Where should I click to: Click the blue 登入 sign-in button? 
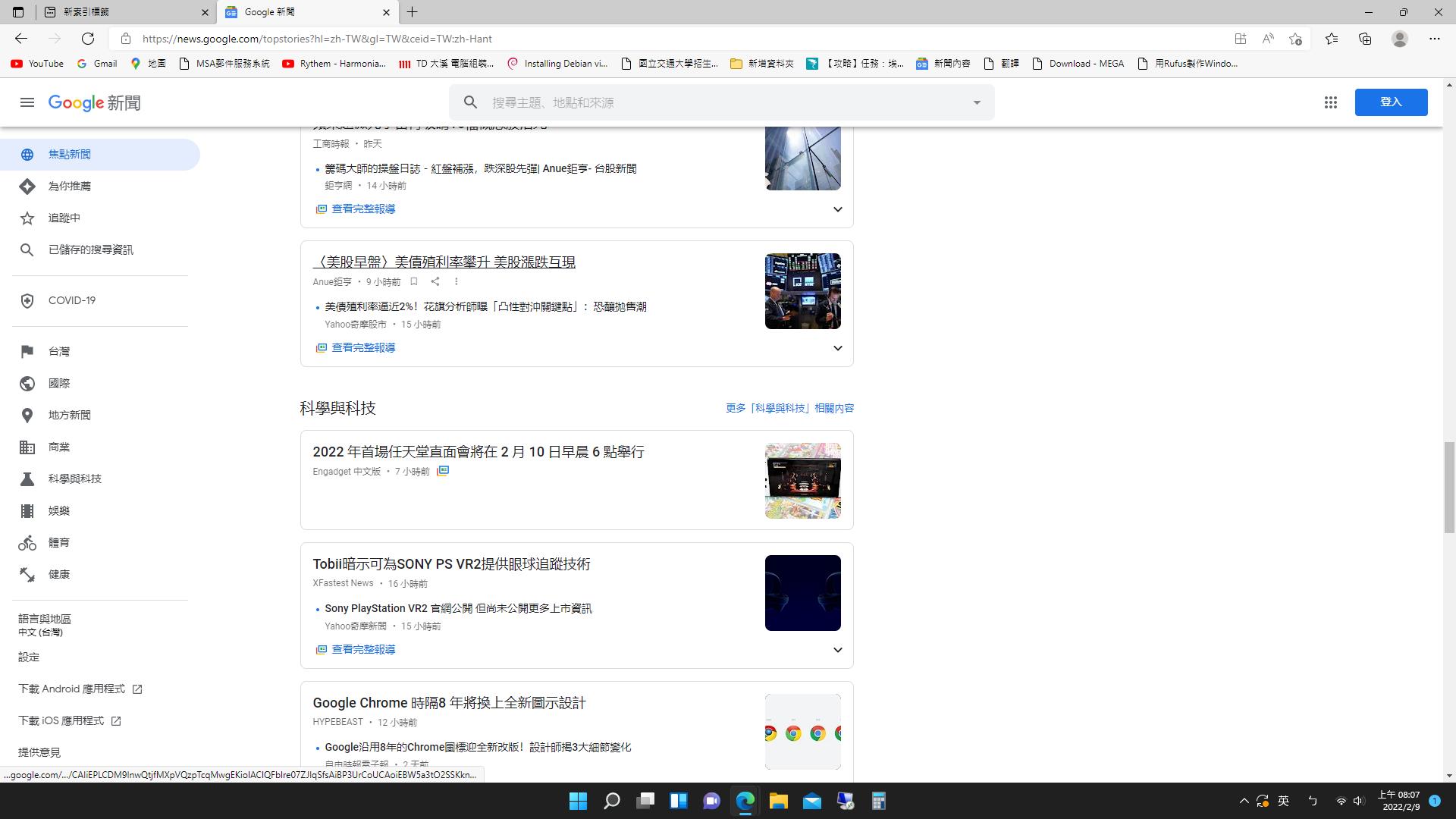point(1391,102)
